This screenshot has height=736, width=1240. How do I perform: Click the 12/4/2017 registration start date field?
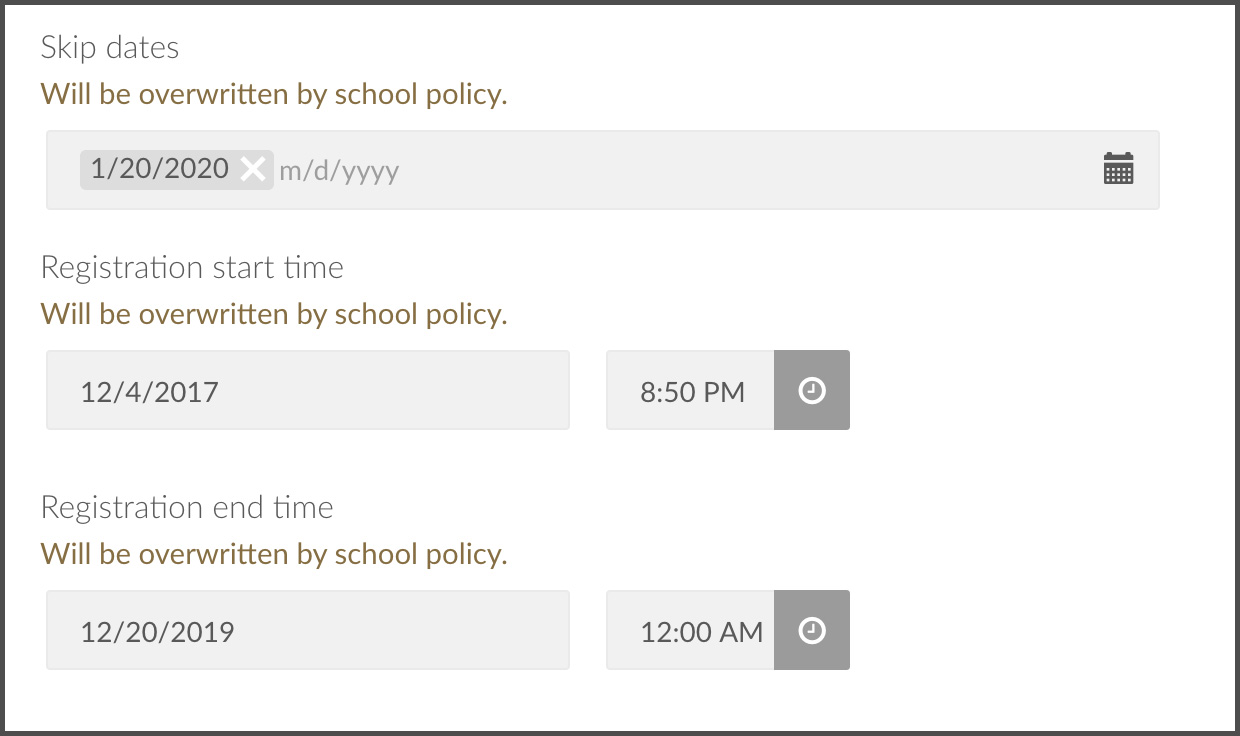(x=307, y=390)
